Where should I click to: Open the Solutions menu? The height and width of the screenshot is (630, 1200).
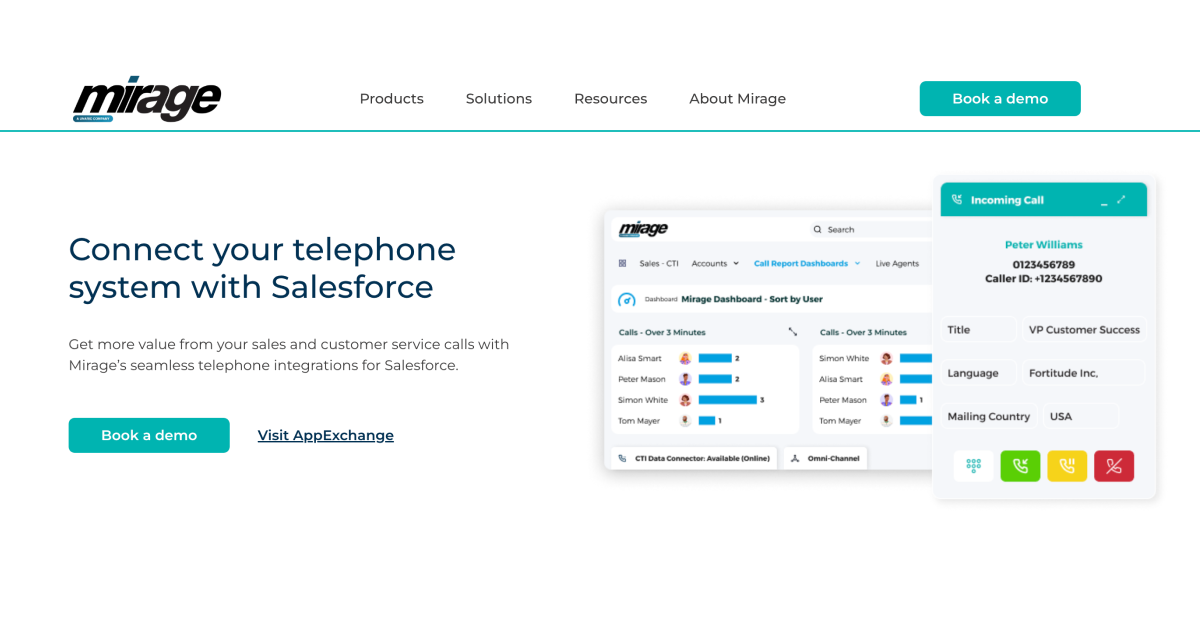499,99
